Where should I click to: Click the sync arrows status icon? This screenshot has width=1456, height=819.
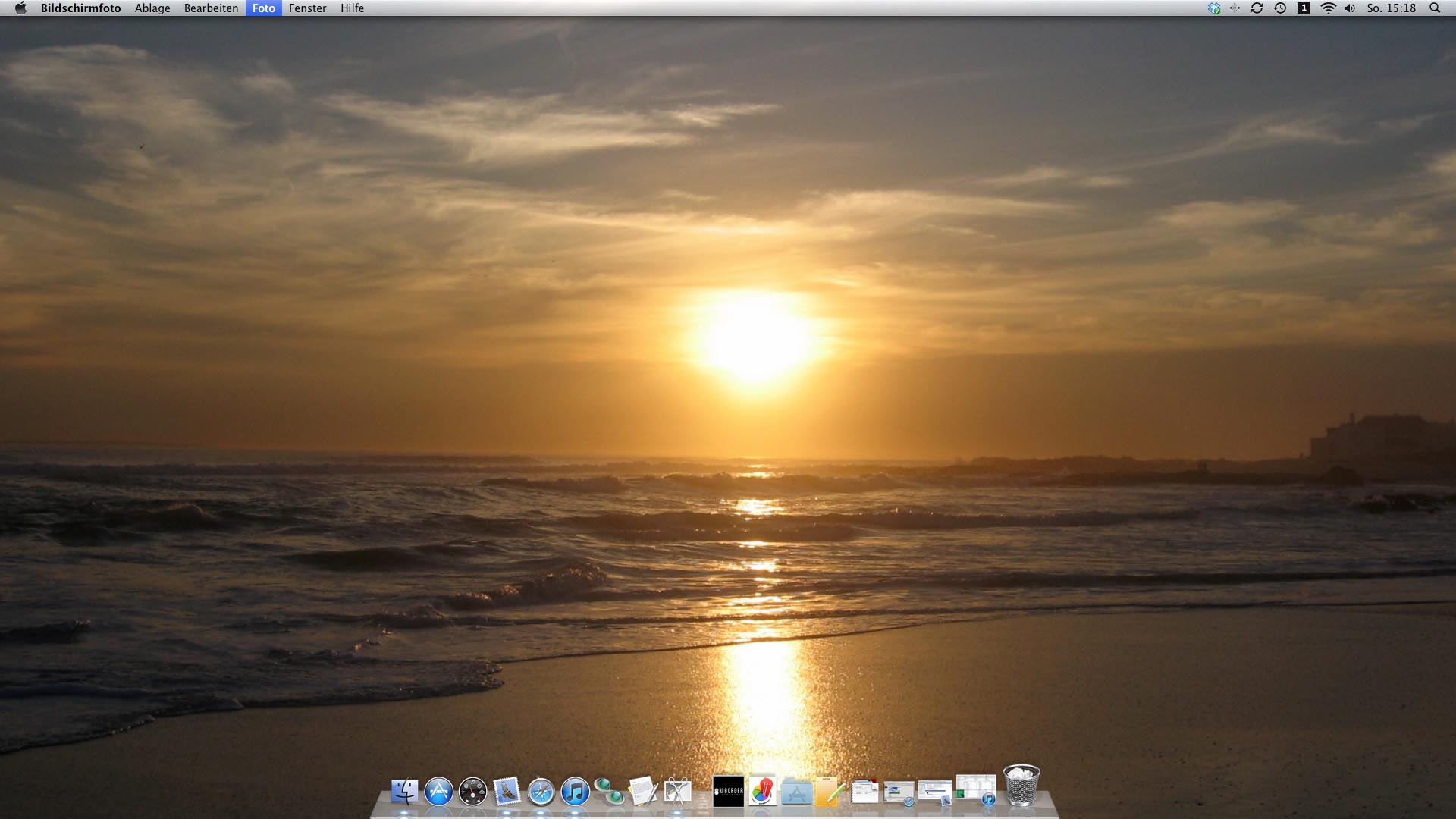click(1257, 8)
